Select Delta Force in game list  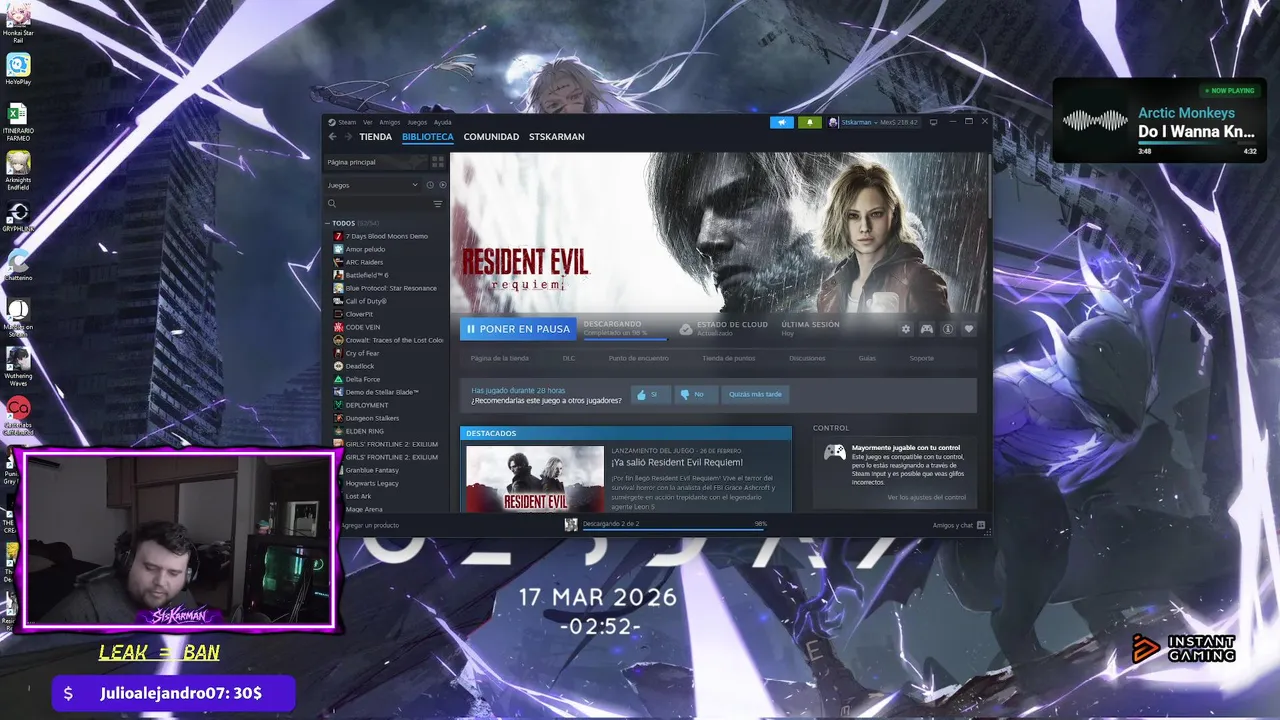coord(363,379)
